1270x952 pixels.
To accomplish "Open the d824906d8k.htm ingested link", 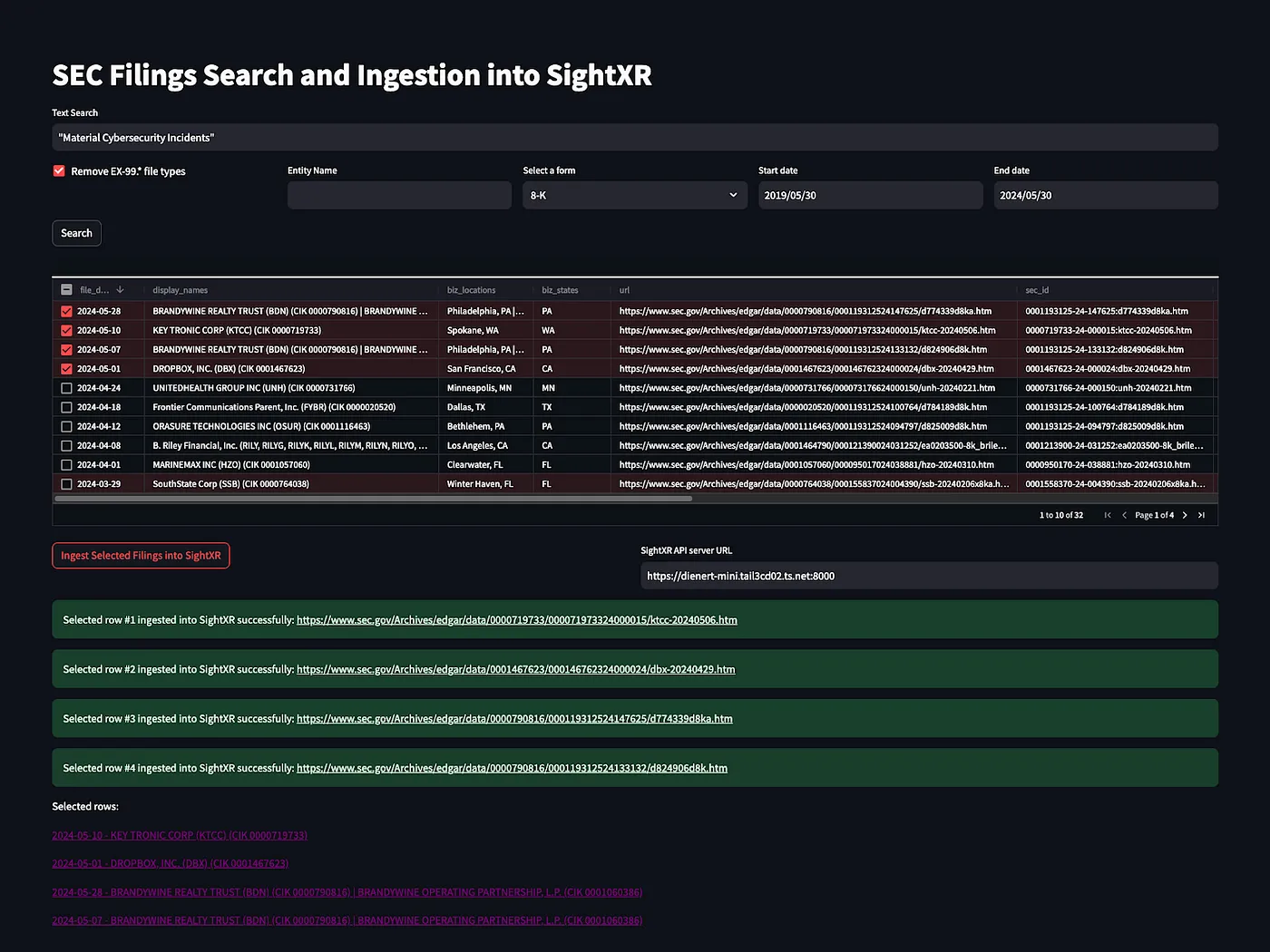I will pos(512,768).
